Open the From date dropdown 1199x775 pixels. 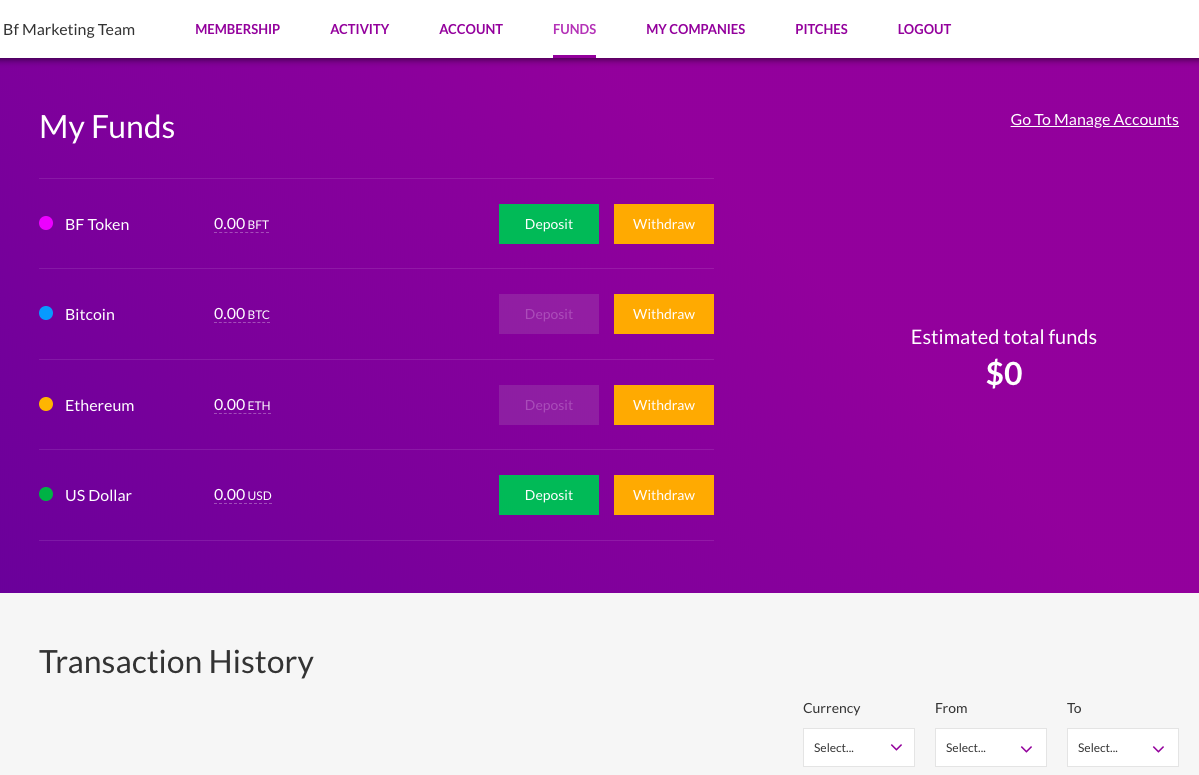pos(990,747)
